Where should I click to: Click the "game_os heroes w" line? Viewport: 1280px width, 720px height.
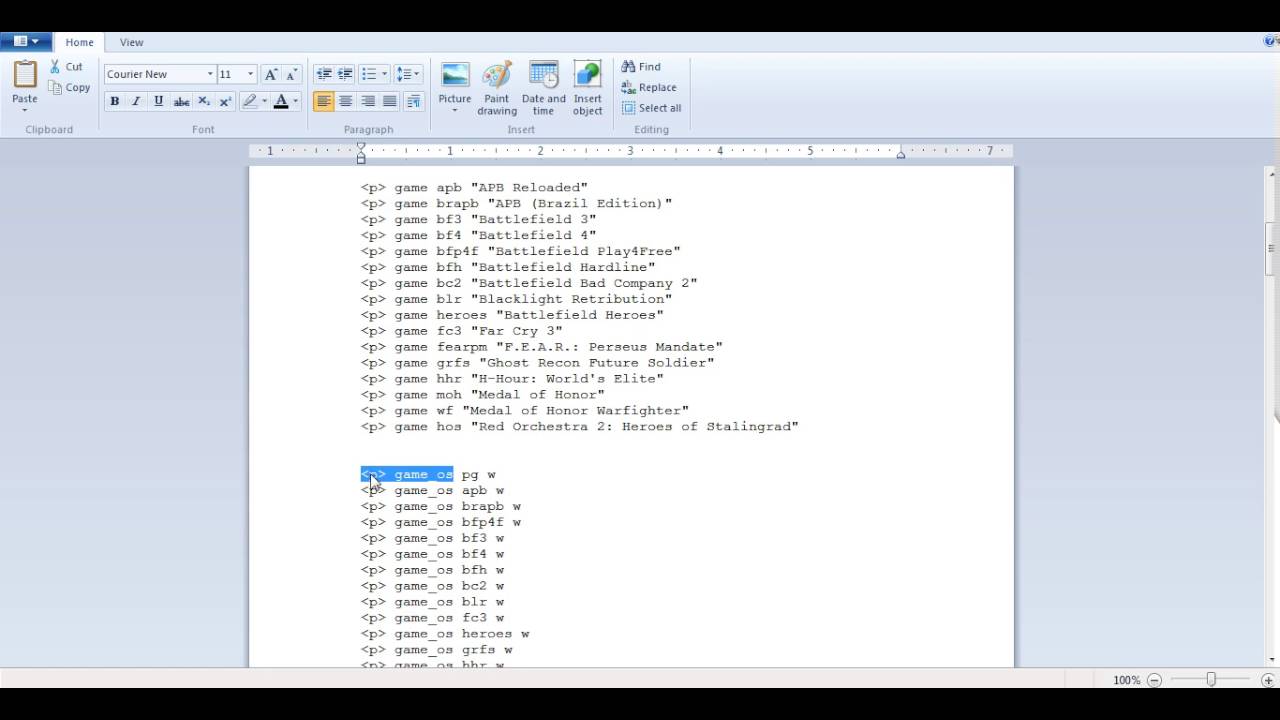coord(445,634)
